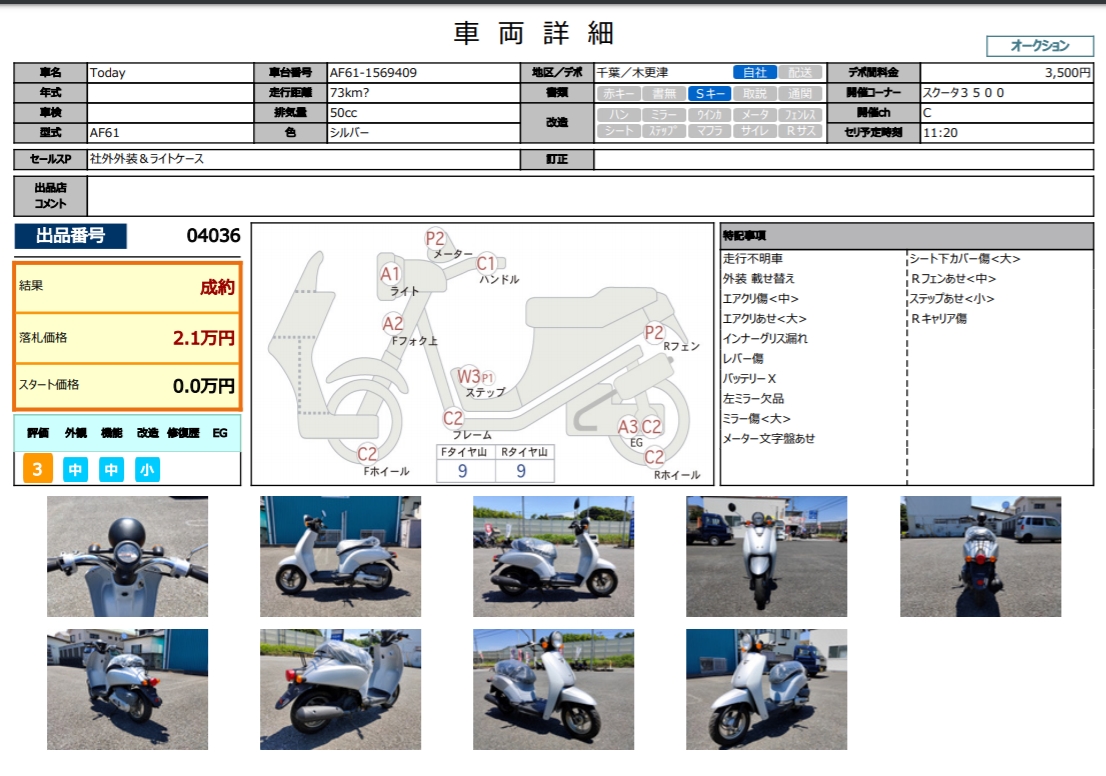Click the 小 badge under 改造
The height and width of the screenshot is (776, 1106).
click(147, 470)
